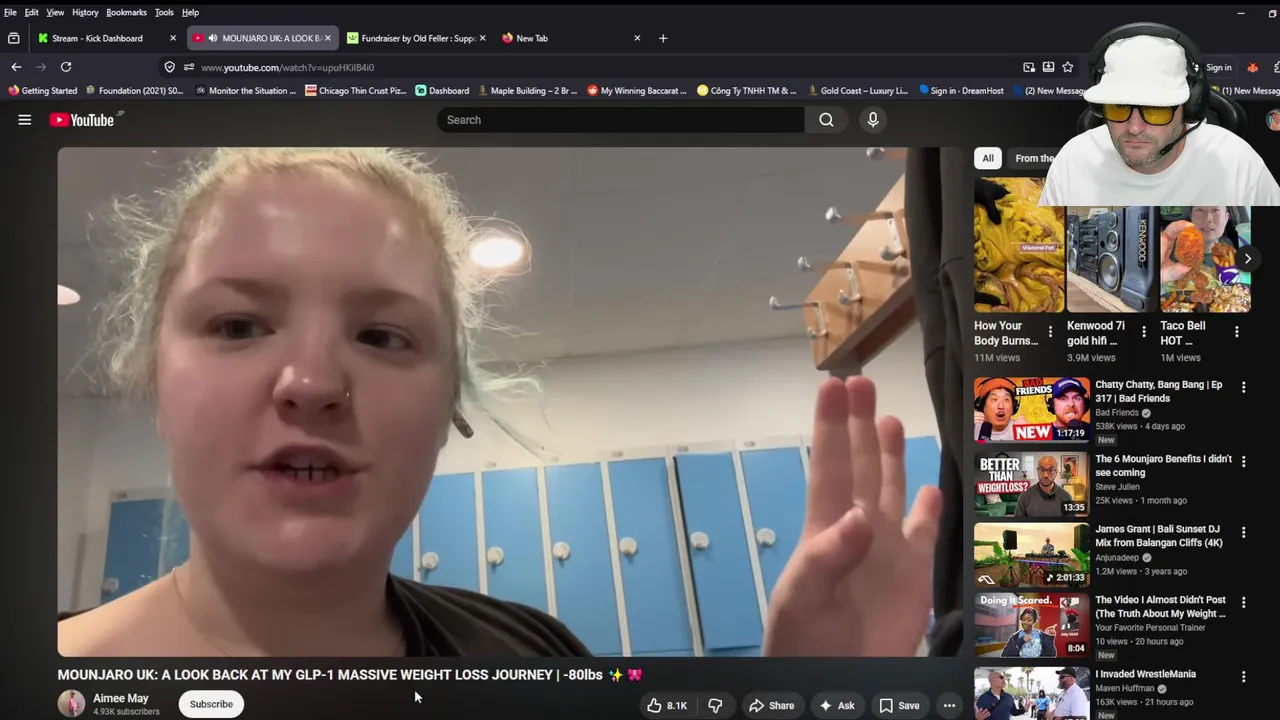Screen dimensions: 1280x720
Task: Bookmark this page with star icon
Action: (1068, 67)
